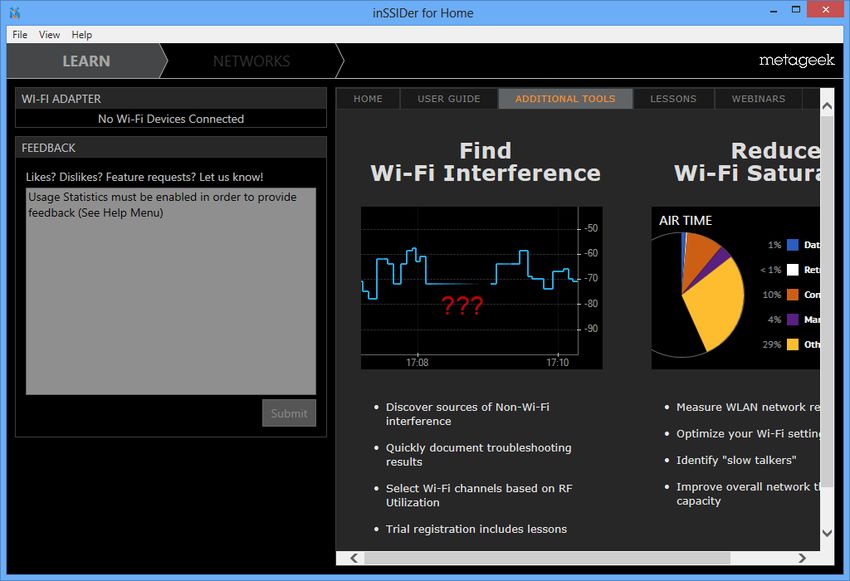Click the yellow 29% legend swatch
Viewport: 850px width, 581px height.
793,345
